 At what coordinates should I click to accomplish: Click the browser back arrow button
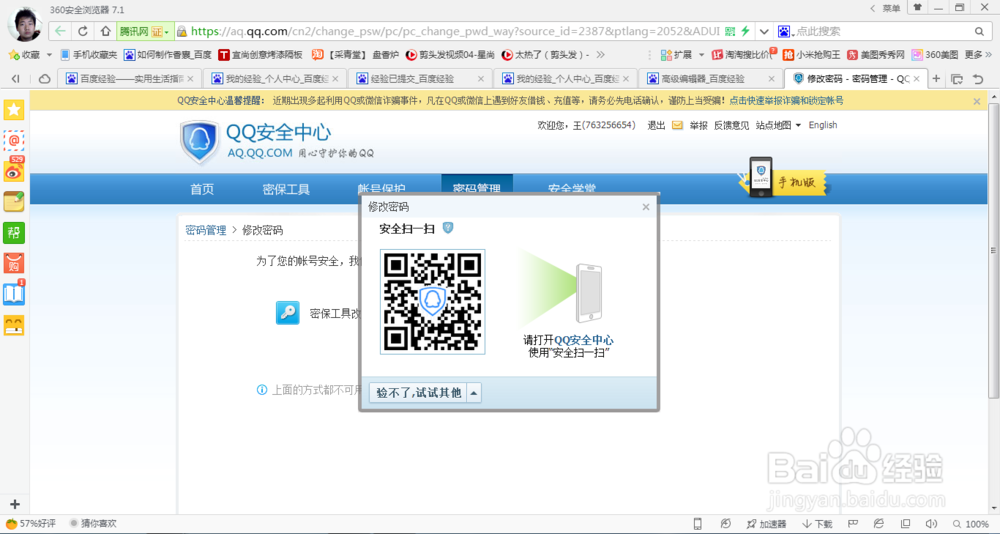pos(60,31)
